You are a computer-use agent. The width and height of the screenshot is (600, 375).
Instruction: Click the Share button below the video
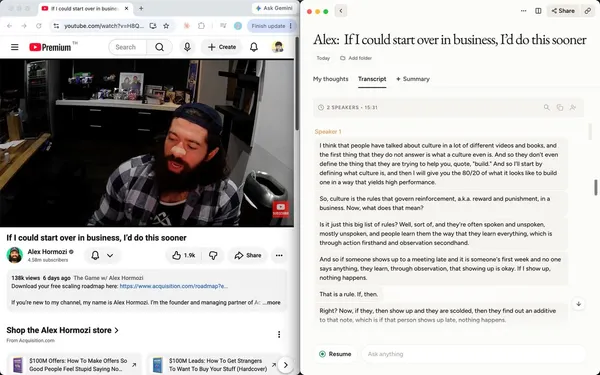[248, 255]
